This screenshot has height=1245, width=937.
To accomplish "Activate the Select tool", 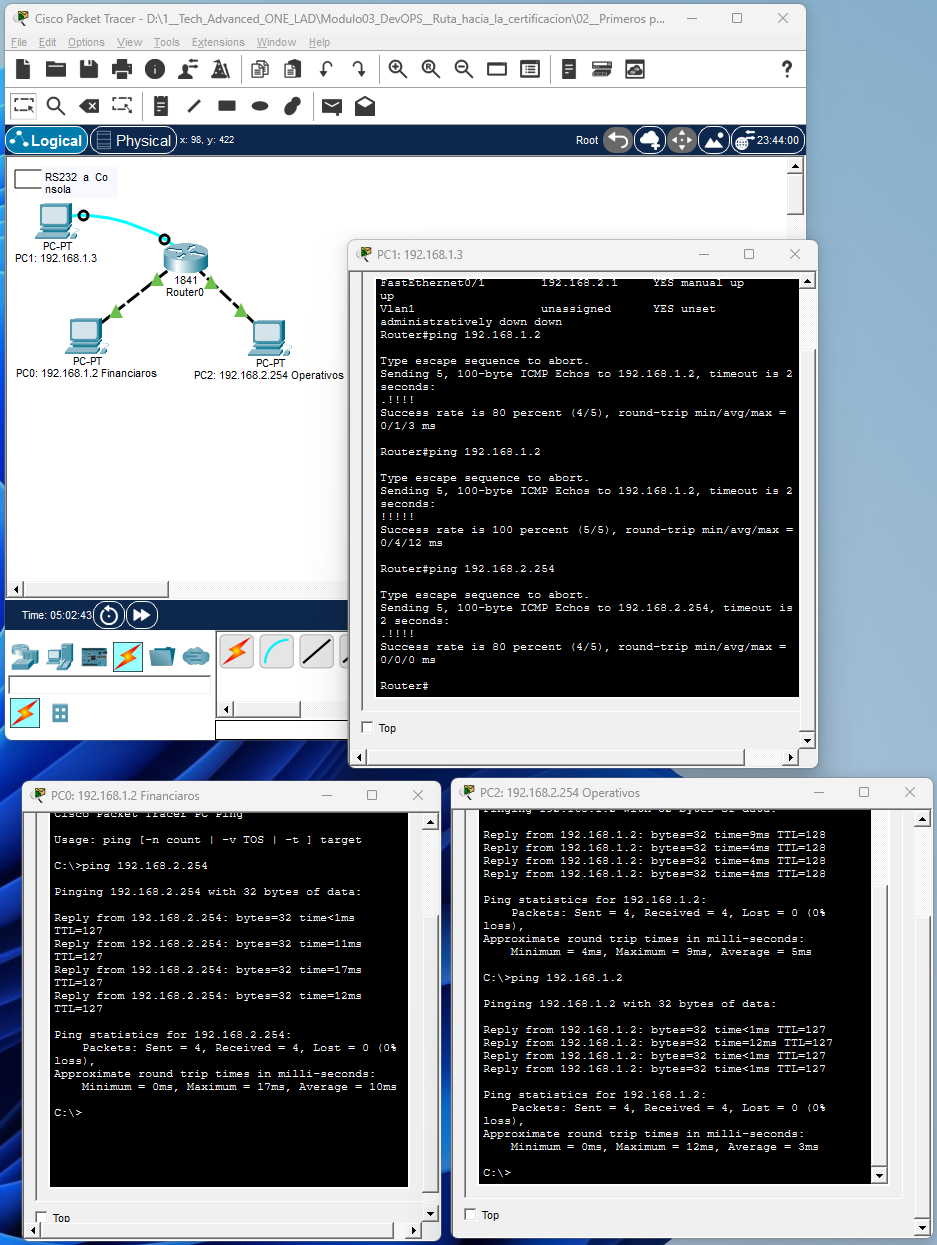I will pyautogui.click(x=24, y=105).
